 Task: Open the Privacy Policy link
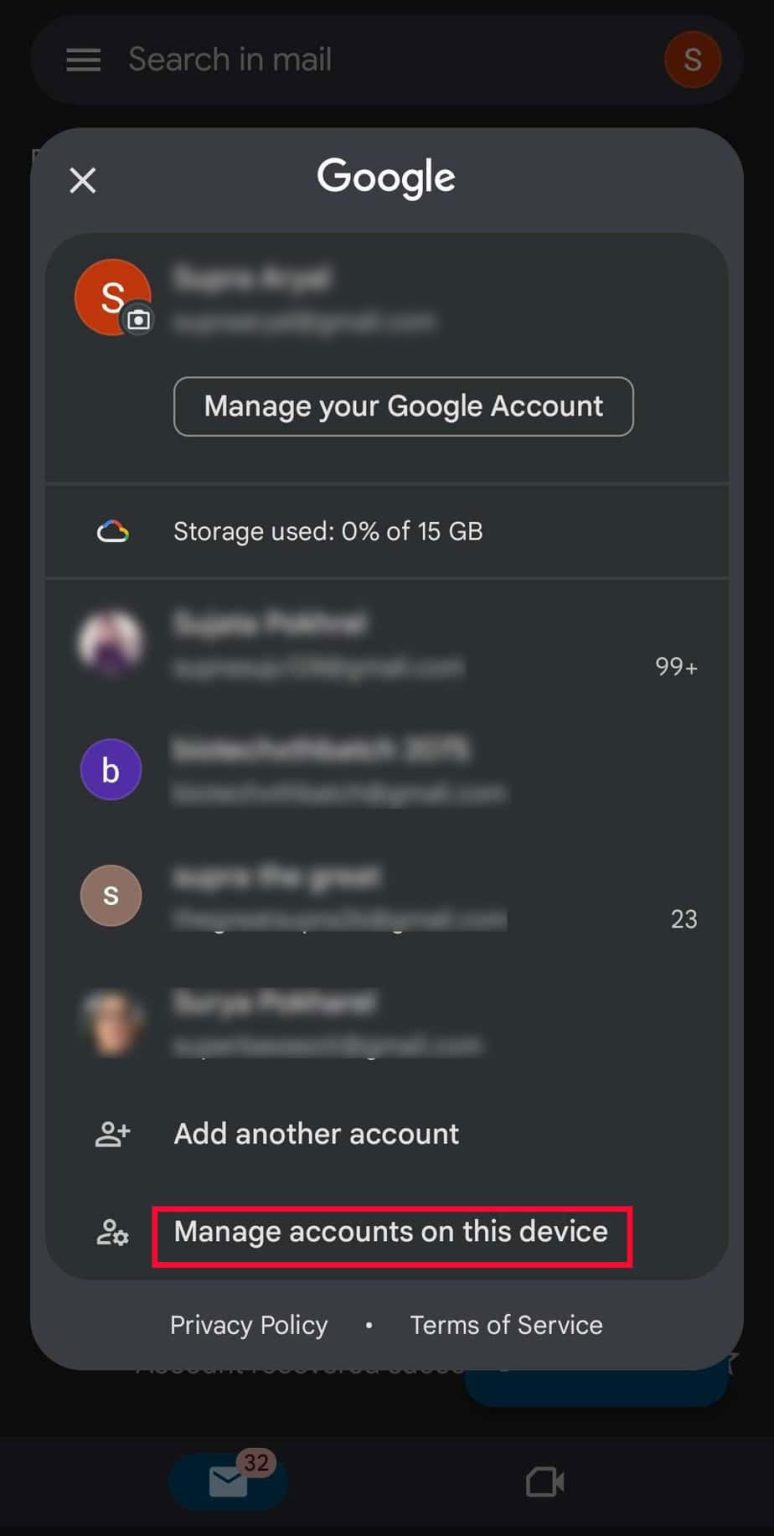point(249,1325)
